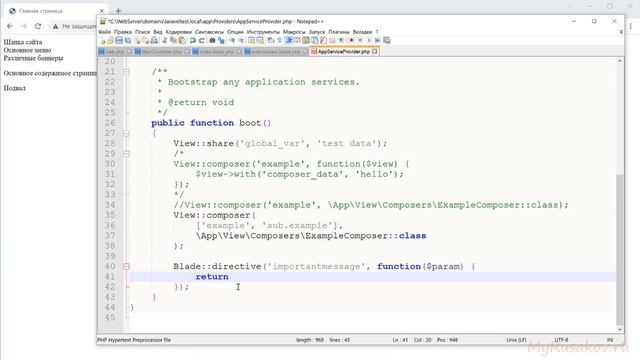Click the Zoom Out toolbar icon
The image size is (640, 360).
[x=241, y=40]
